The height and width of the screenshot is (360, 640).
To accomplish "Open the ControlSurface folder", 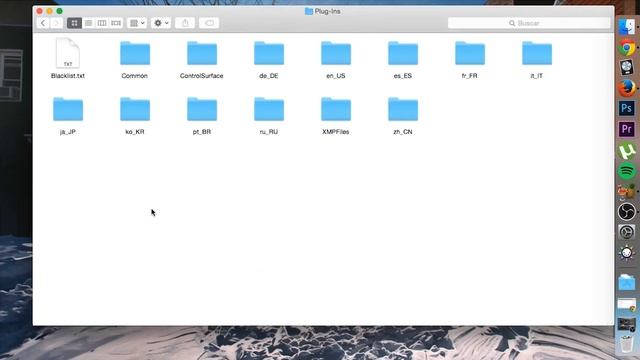I will pos(202,53).
